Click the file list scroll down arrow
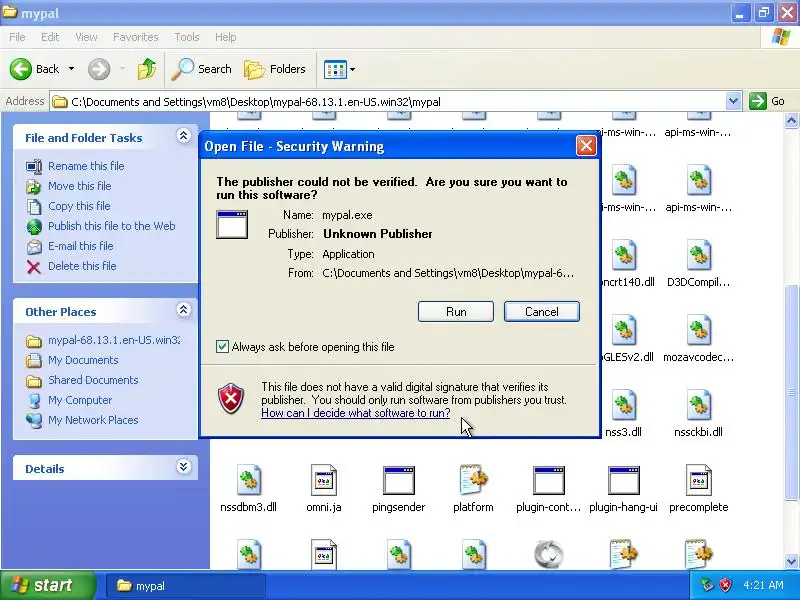 pos(791,561)
